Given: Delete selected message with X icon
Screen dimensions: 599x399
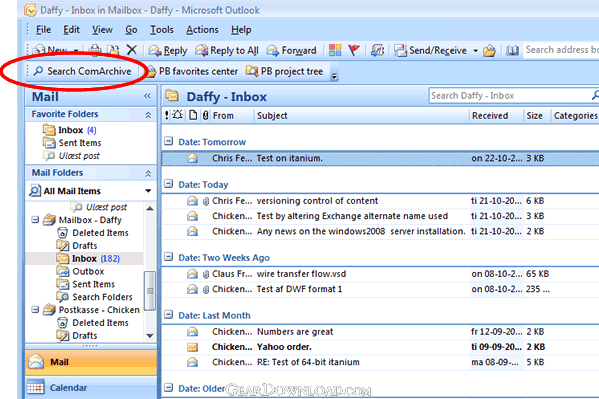Looking at the screenshot, I should tap(131, 50).
